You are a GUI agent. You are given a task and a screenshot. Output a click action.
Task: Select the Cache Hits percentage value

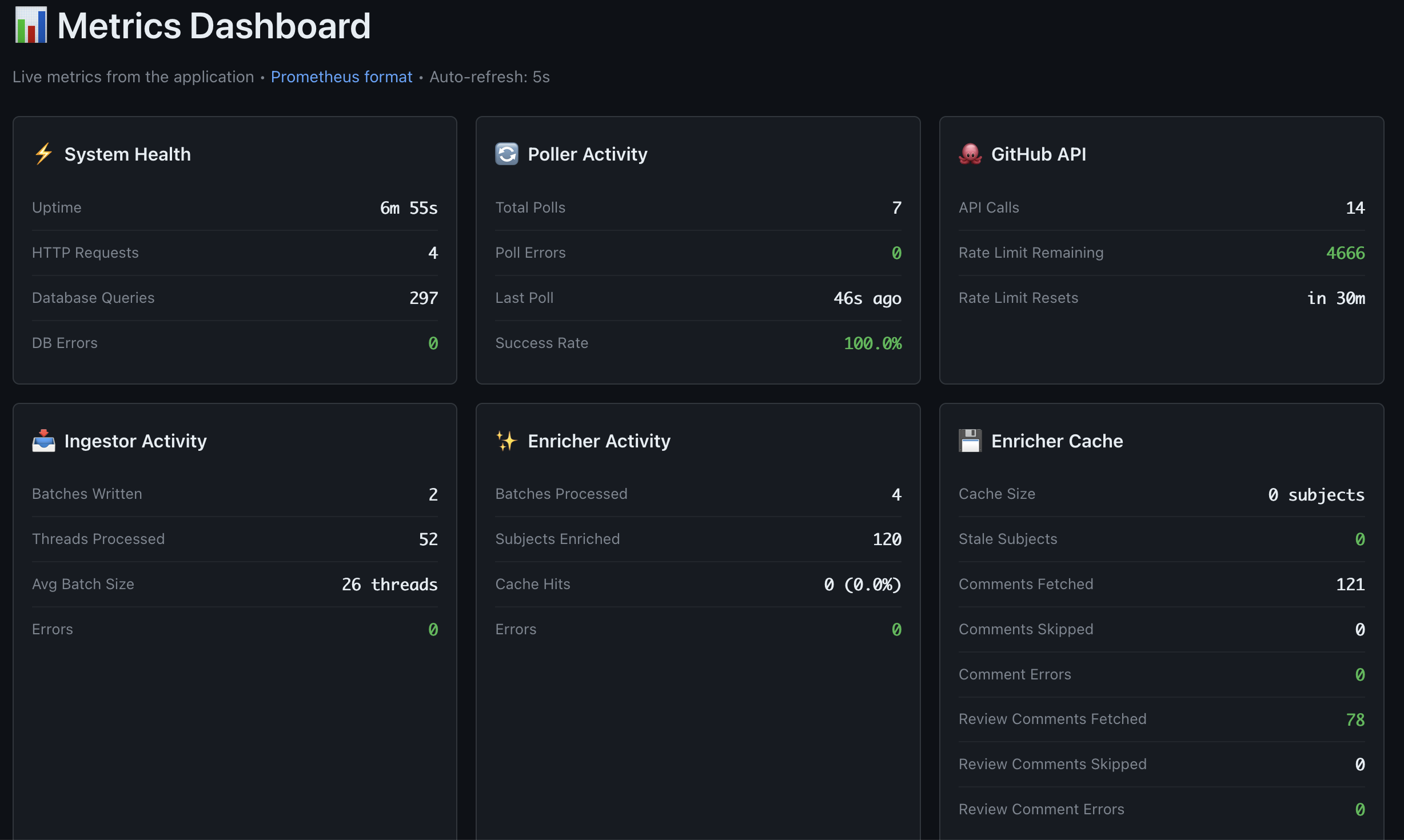coord(862,584)
